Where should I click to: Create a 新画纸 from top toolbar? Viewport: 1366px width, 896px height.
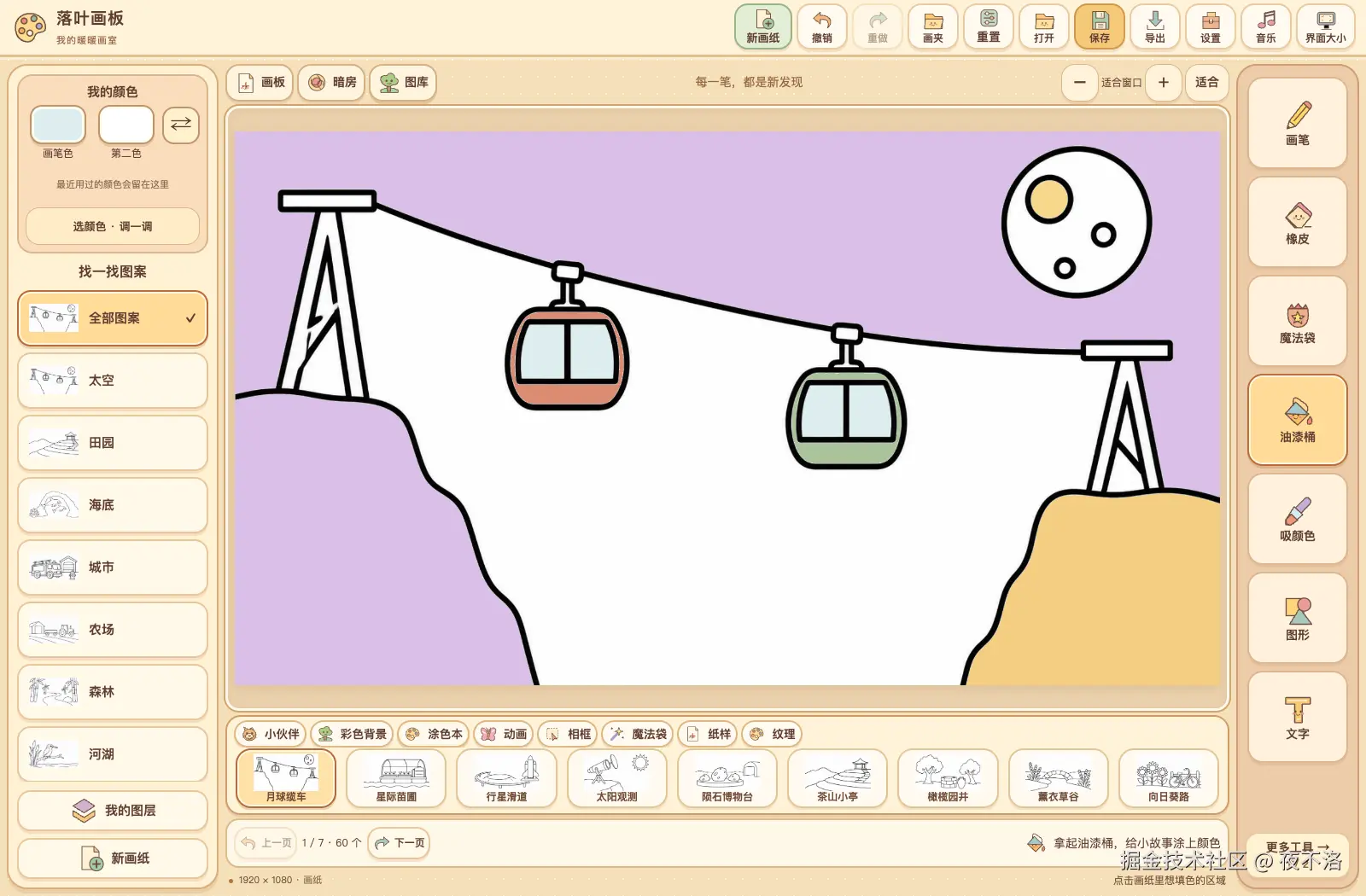[x=763, y=26]
